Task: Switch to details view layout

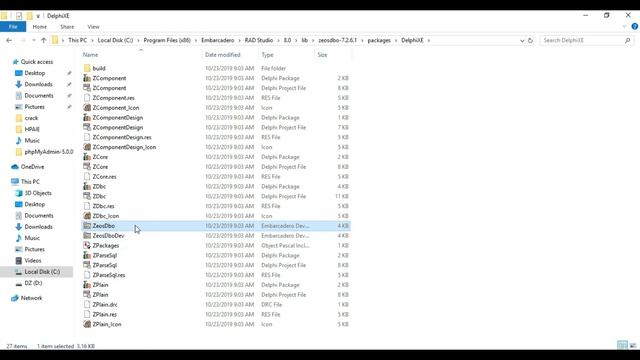Action: point(622,345)
